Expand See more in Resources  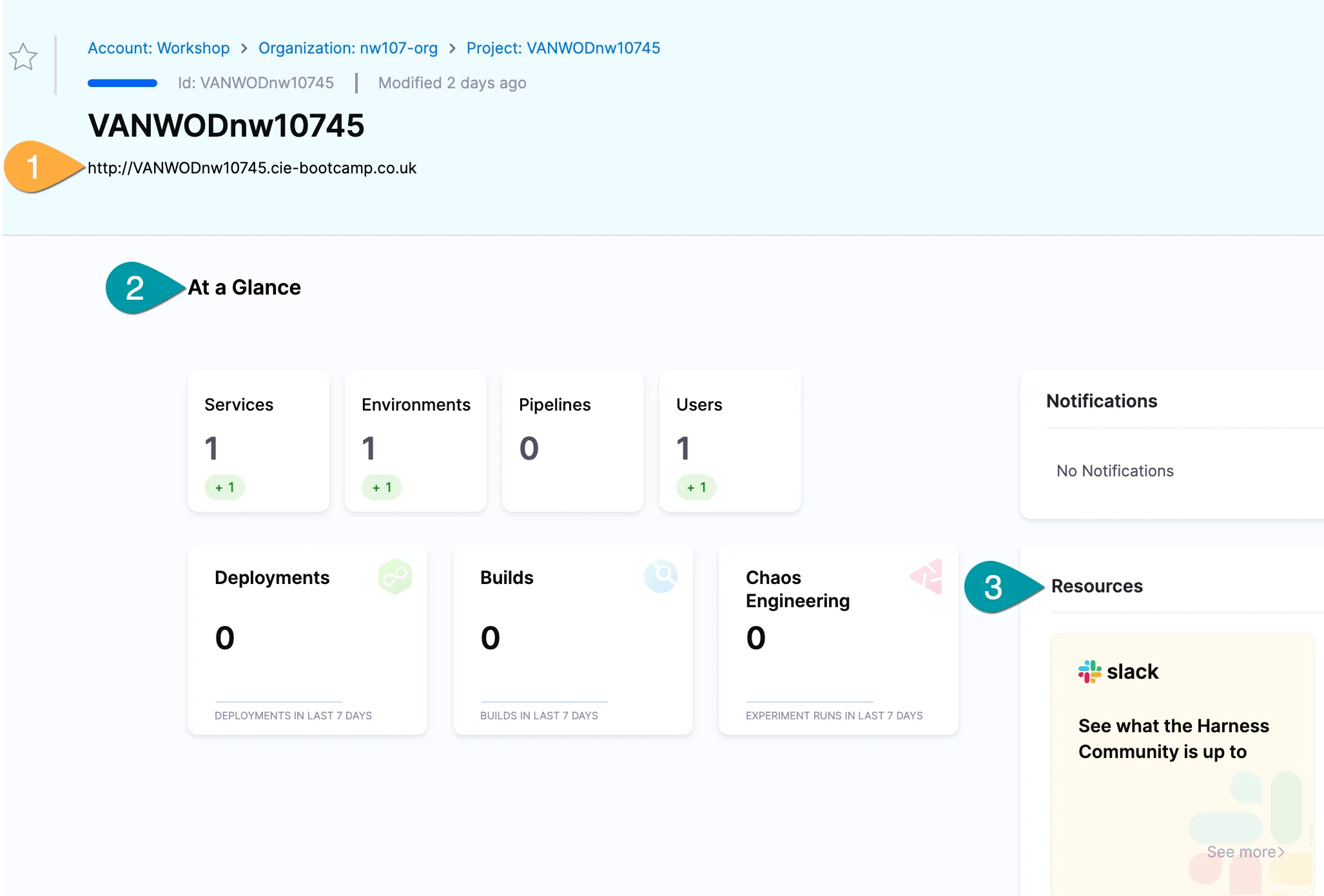1245,852
